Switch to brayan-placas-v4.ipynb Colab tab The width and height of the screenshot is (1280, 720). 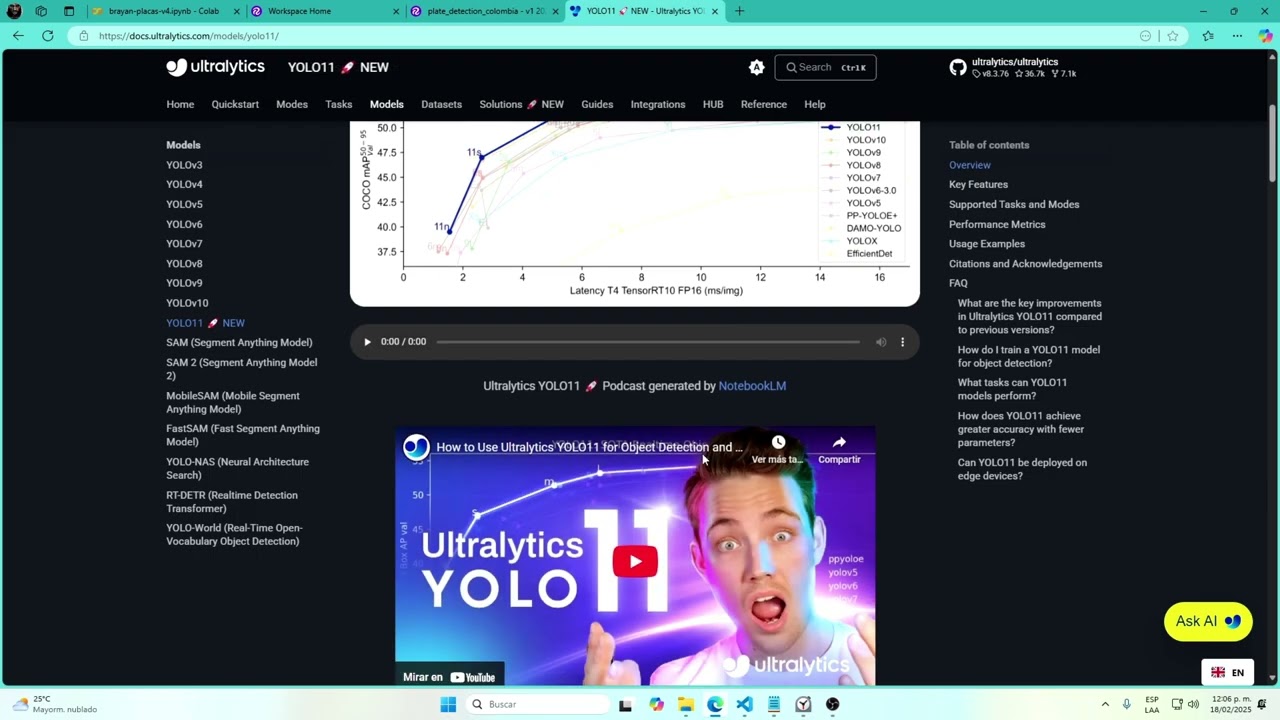pos(164,11)
